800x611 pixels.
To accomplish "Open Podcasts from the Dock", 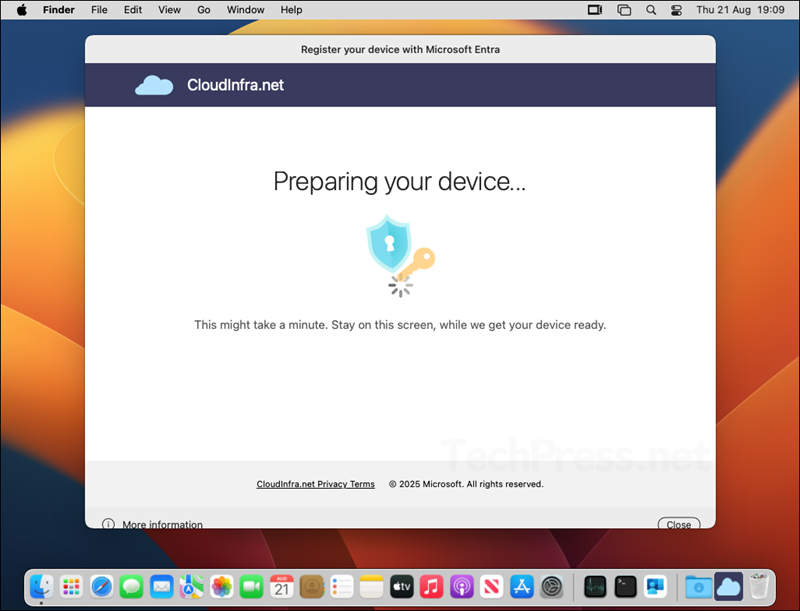I will pos(462,587).
